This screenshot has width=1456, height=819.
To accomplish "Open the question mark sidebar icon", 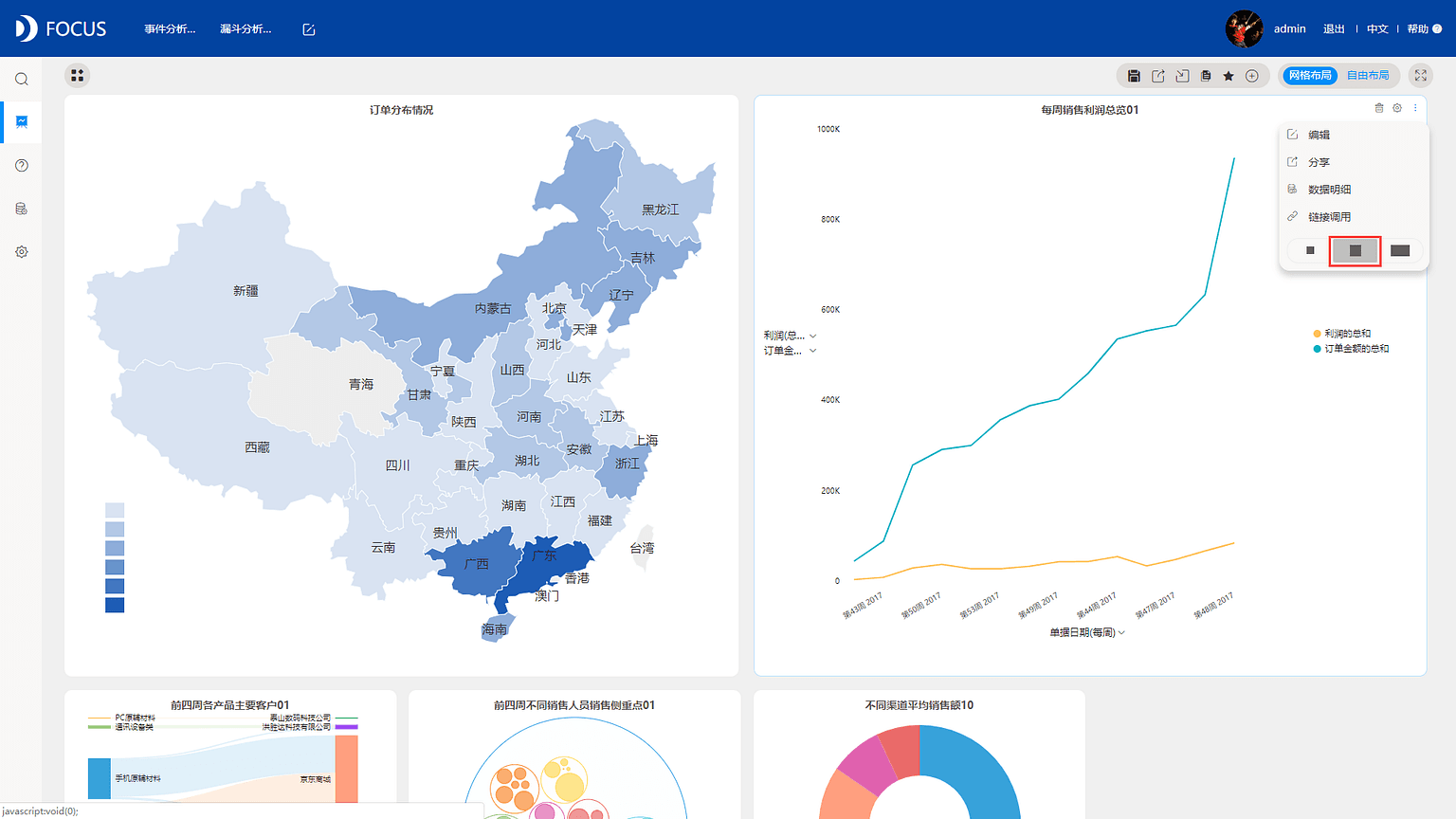I will (22, 165).
